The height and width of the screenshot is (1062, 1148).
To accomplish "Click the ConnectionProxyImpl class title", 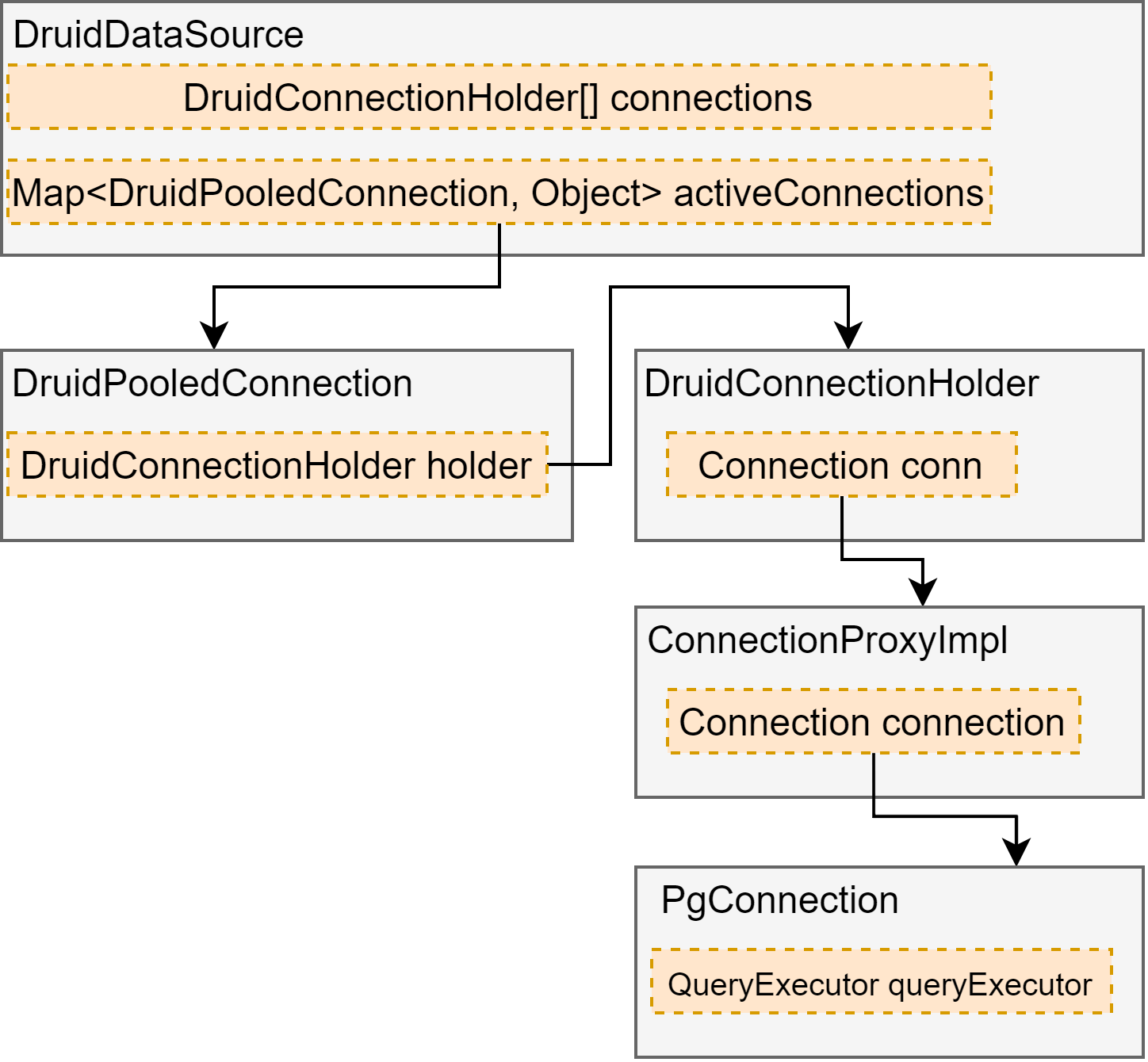I will click(828, 640).
